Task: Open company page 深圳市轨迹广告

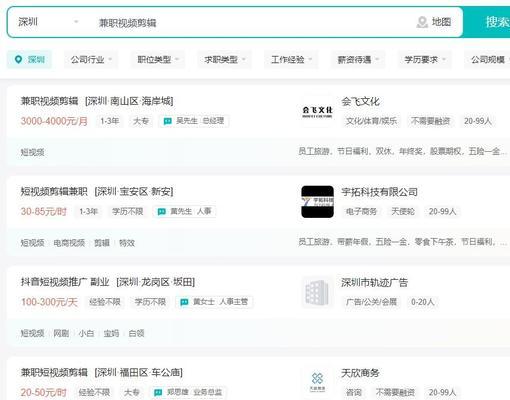Action: click(374, 283)
